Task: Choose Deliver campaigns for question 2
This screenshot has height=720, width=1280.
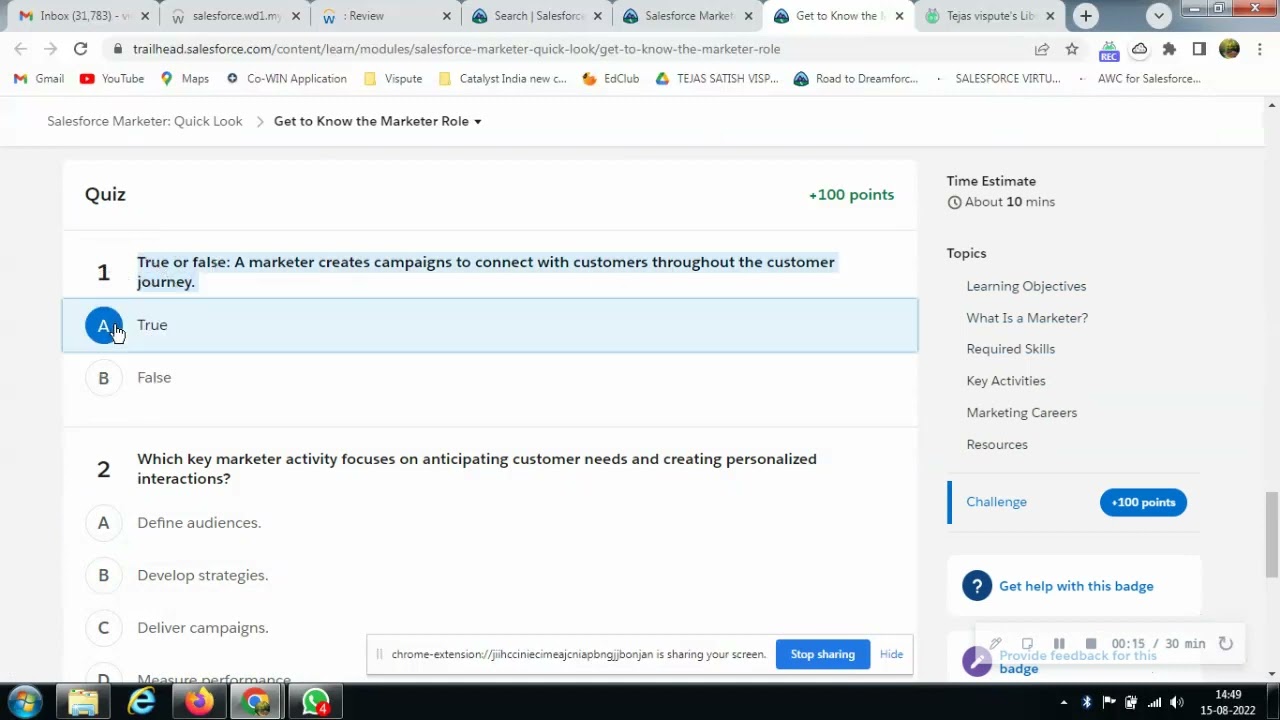Action: pos(490,628)
